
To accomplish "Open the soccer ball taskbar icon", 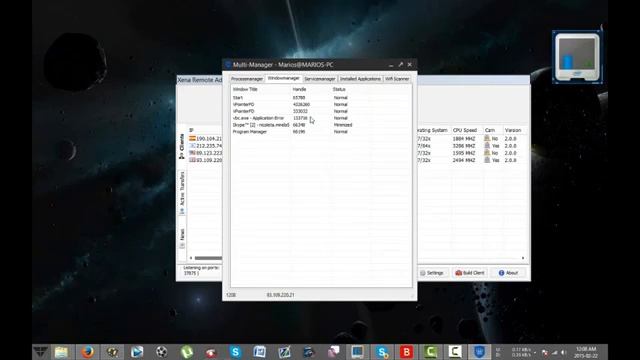I will pyautogui.click(x=162, y=352).
